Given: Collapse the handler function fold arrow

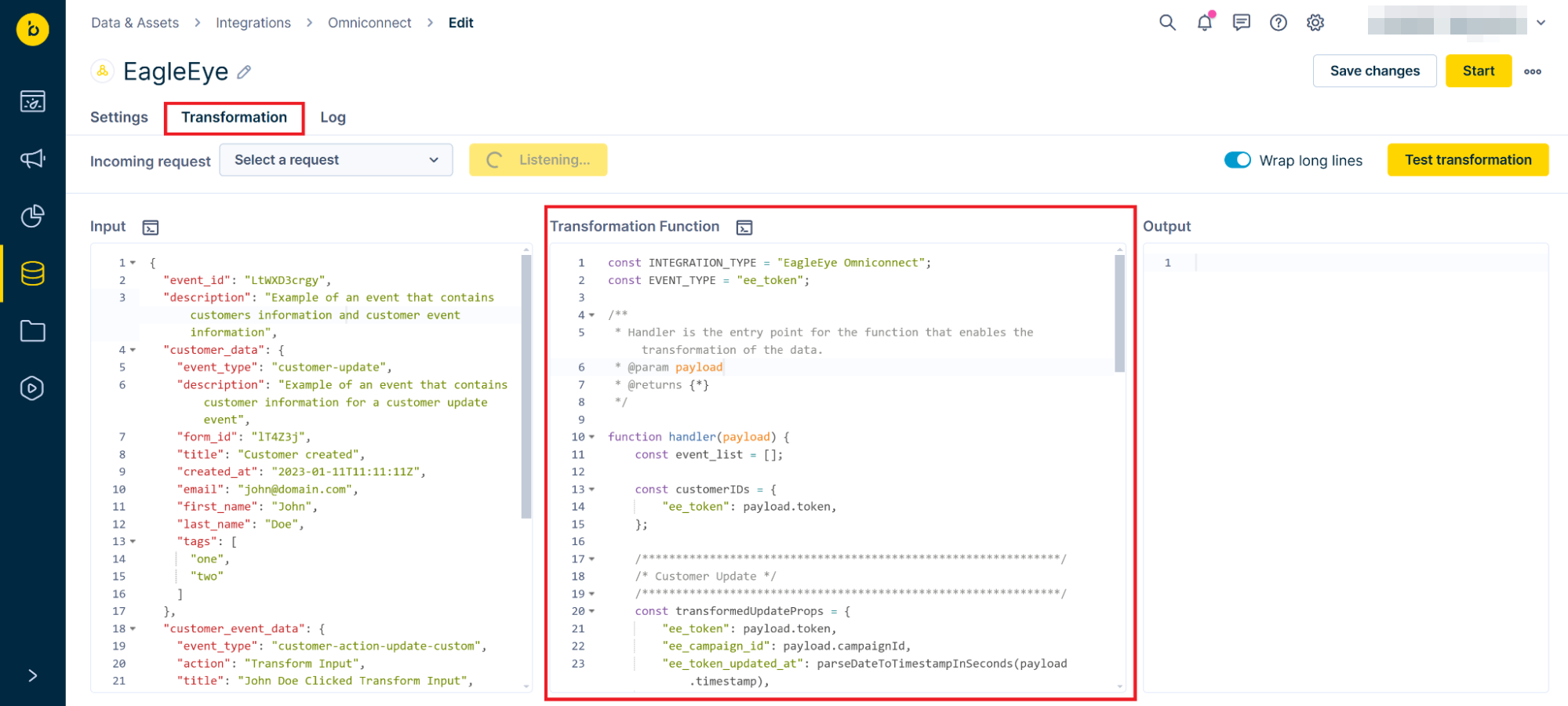Looking at the screenshot, I should point(591,437).
